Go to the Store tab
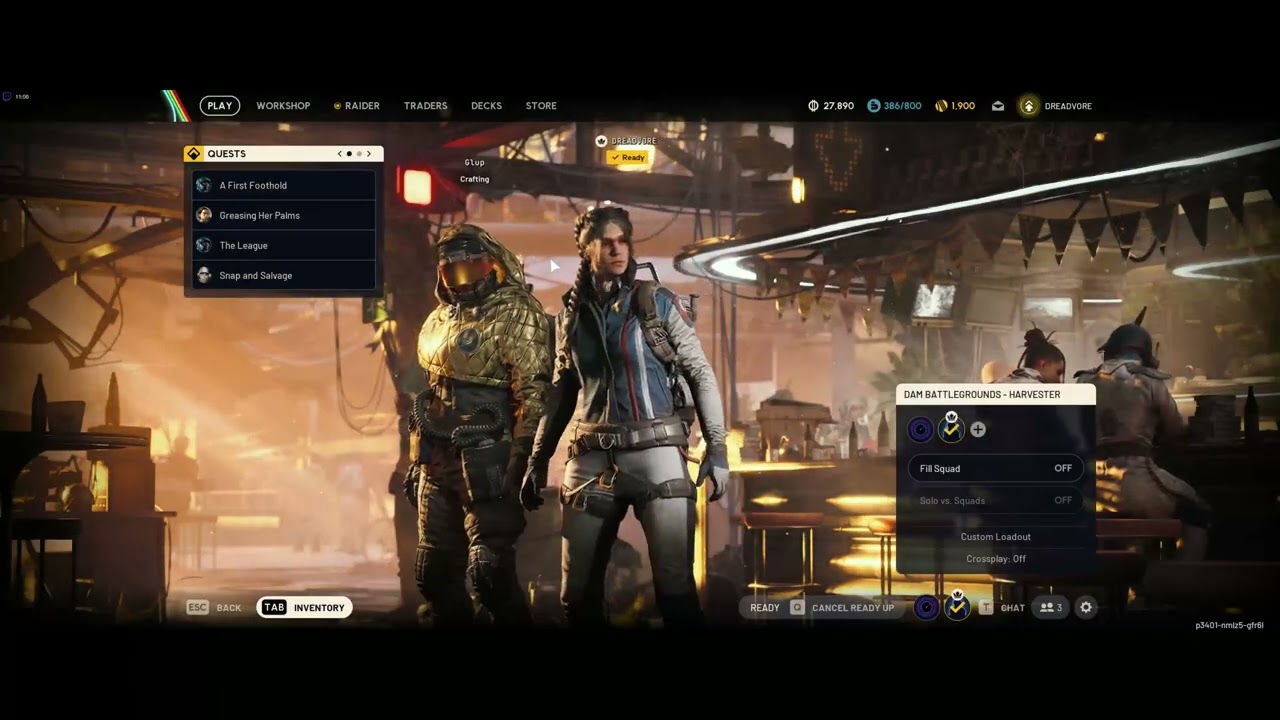 [541, 106]
